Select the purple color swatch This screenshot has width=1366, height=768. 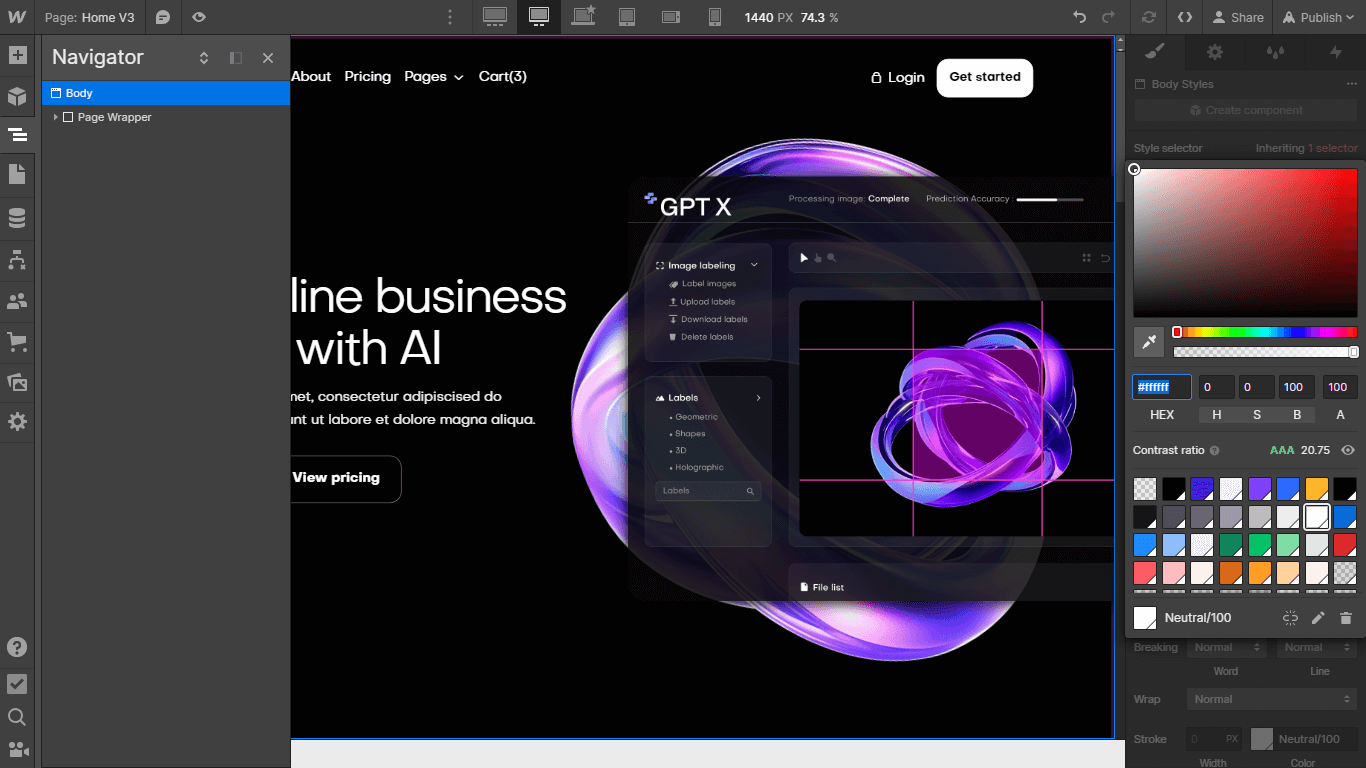tap(1260, 488)
